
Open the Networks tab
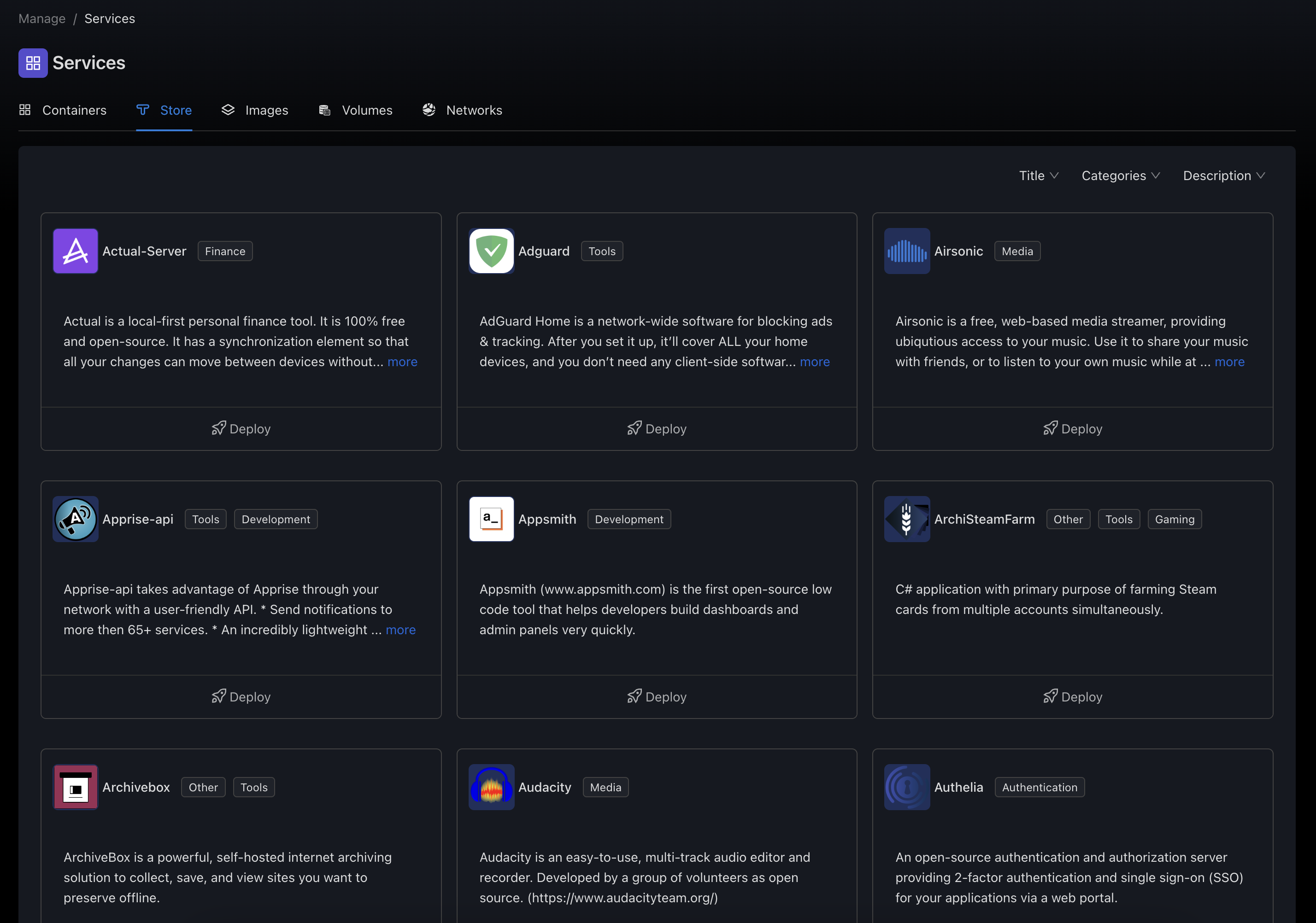(x=462, y=110)
